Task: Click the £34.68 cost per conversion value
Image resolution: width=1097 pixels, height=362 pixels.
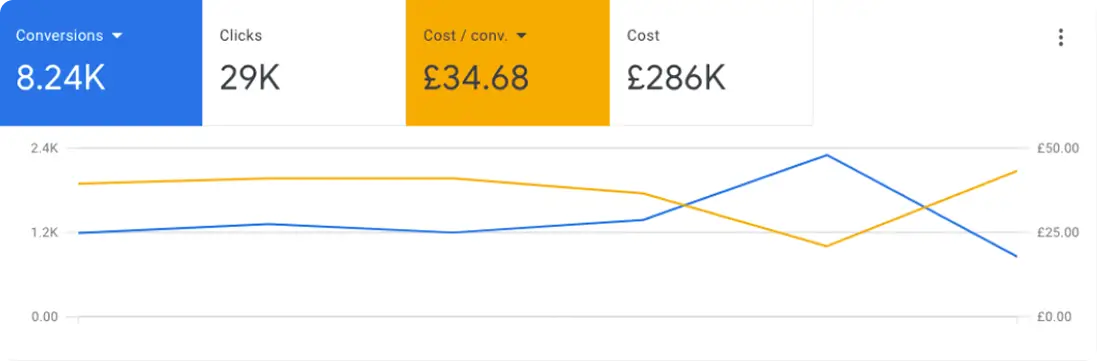Action: (x=476, y=78)
